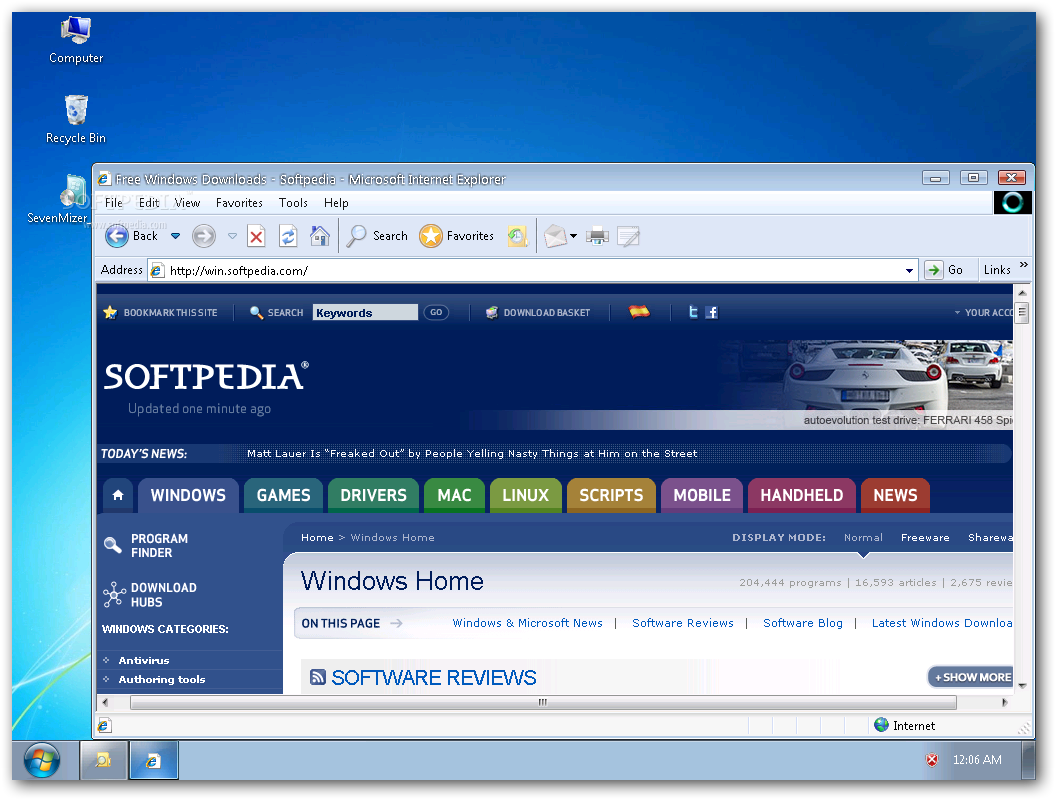The height and width of the screenshot is (800, 1056).
Task: Click the Go arrow button
Action: click(933, 270)
